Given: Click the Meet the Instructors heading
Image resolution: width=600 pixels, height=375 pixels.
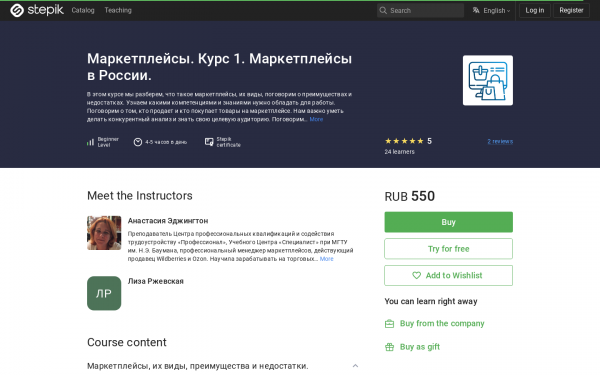Looking at the screenshot, I should [140, 196].
